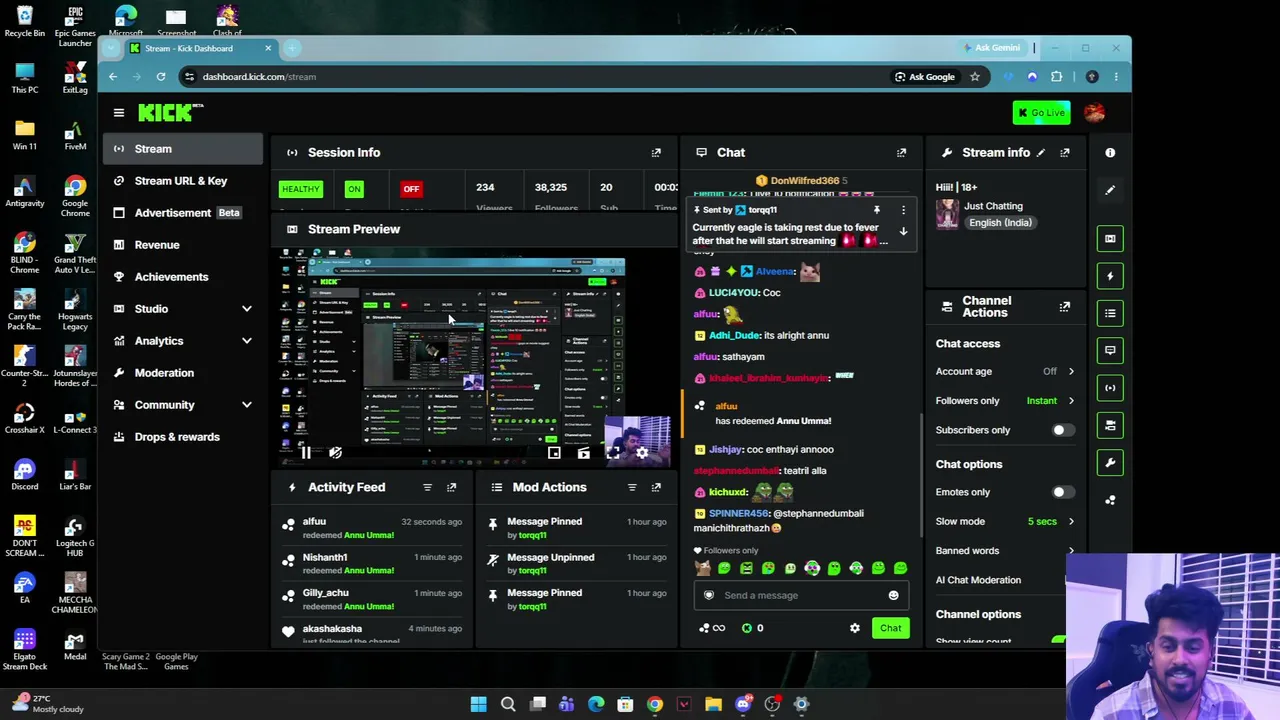Mute the stream preview audio

[x=335, y=453]
